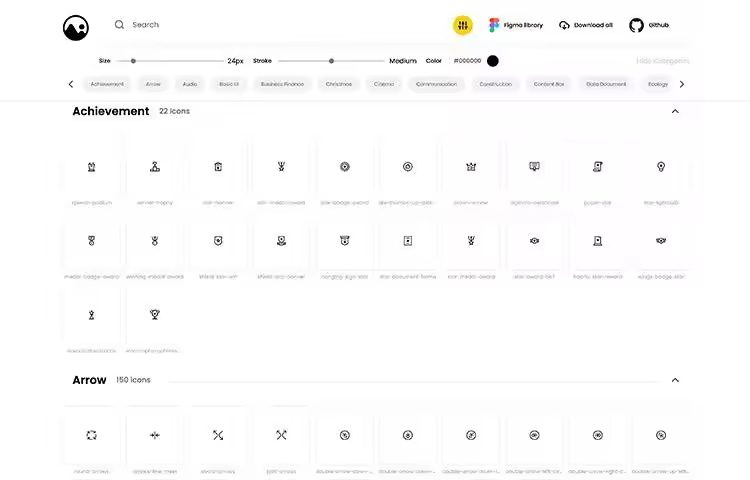Select the medal badge award icon
Viewport: 750px width, 480px height.
pos(91,241)
